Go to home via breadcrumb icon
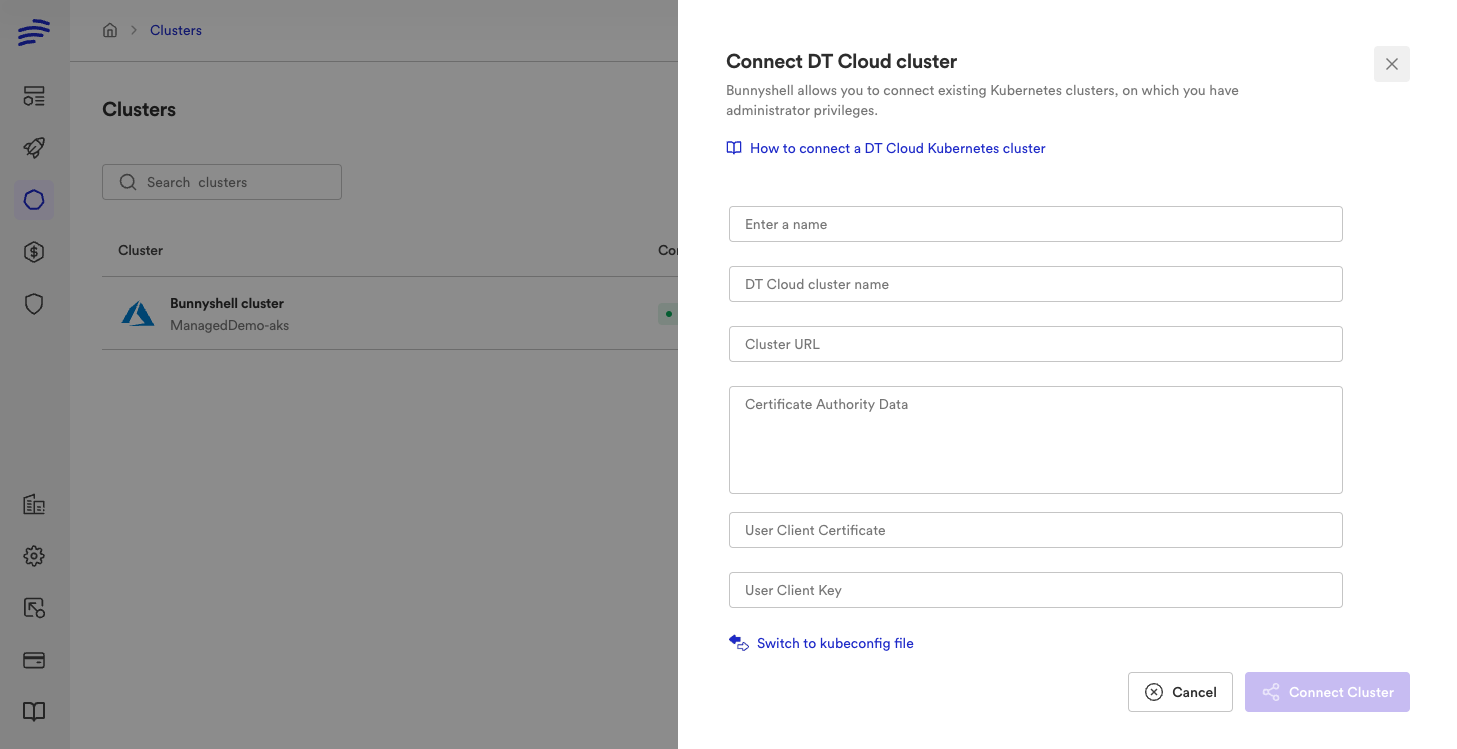 110,30
